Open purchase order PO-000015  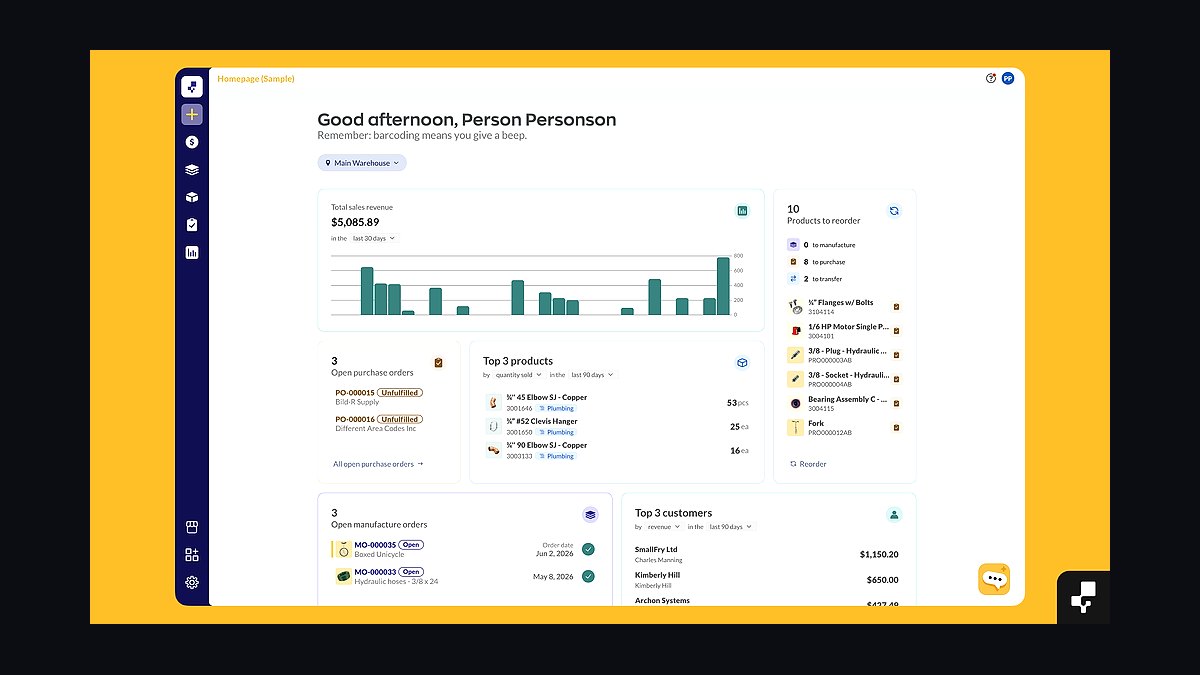(x=355, y=393)
